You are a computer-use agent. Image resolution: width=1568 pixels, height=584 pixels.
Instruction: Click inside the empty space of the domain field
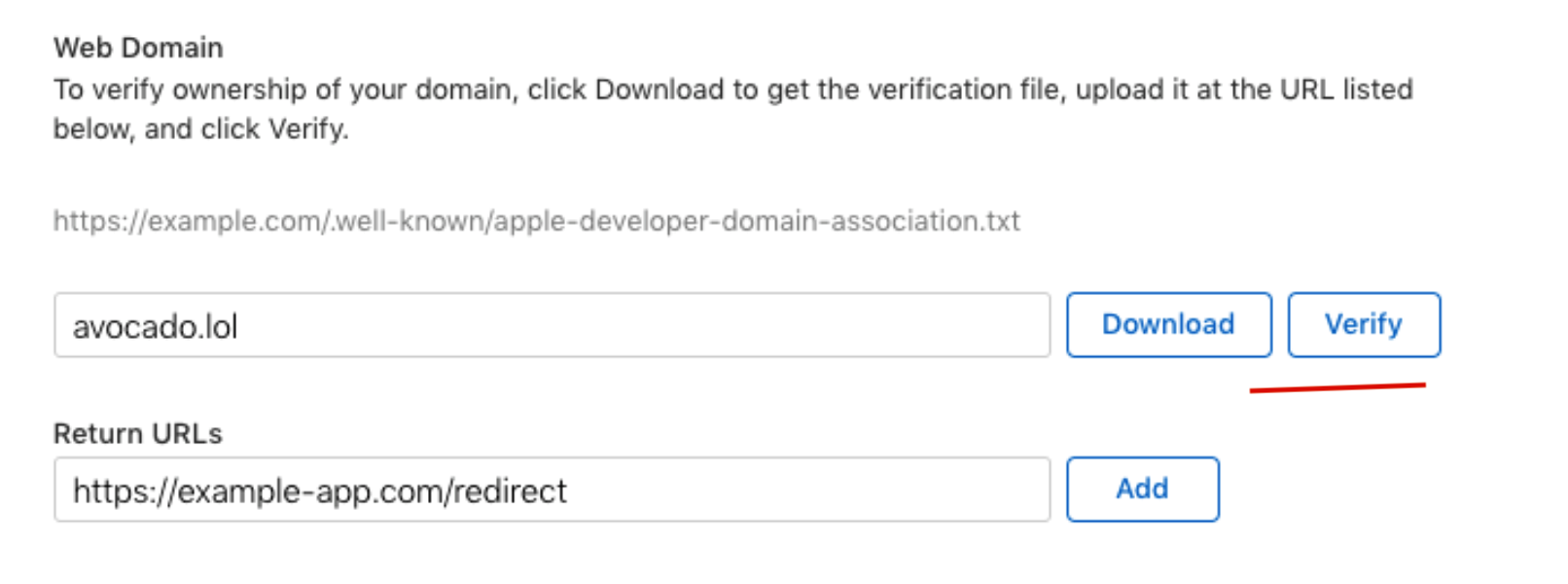pyautogui.click(x=681, y=325)
